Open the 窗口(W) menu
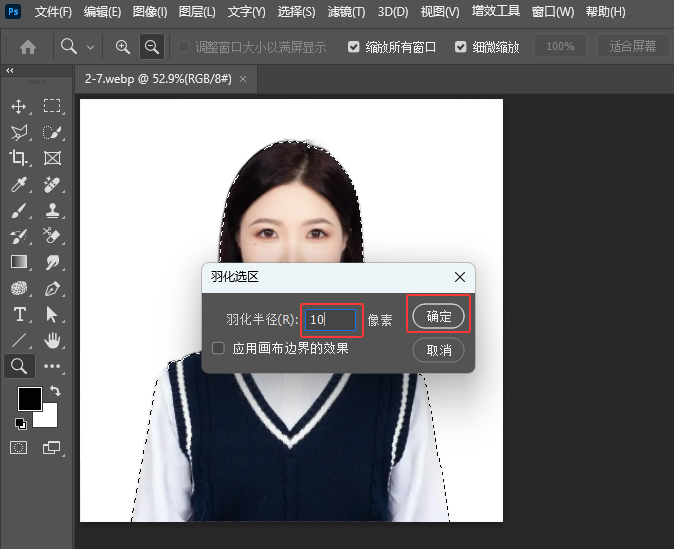The width and height of the screenshot is (674, 549). [x=553, y=12]
